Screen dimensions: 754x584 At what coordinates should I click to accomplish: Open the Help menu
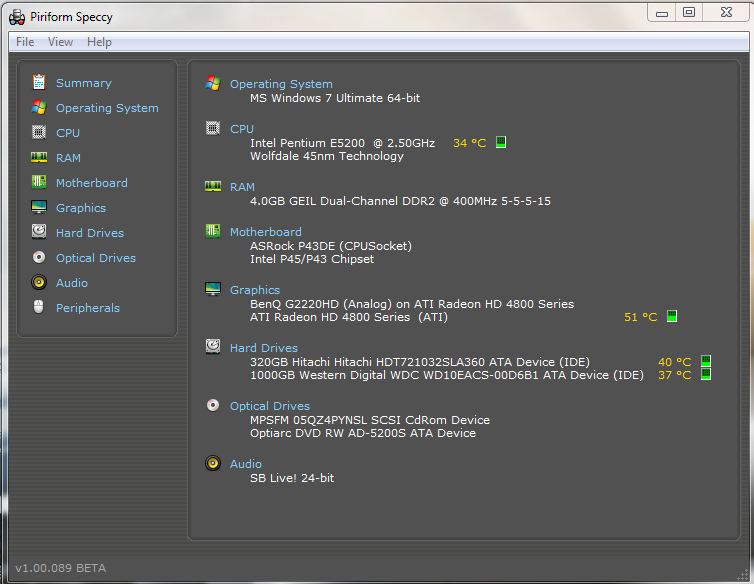point(99,42)
